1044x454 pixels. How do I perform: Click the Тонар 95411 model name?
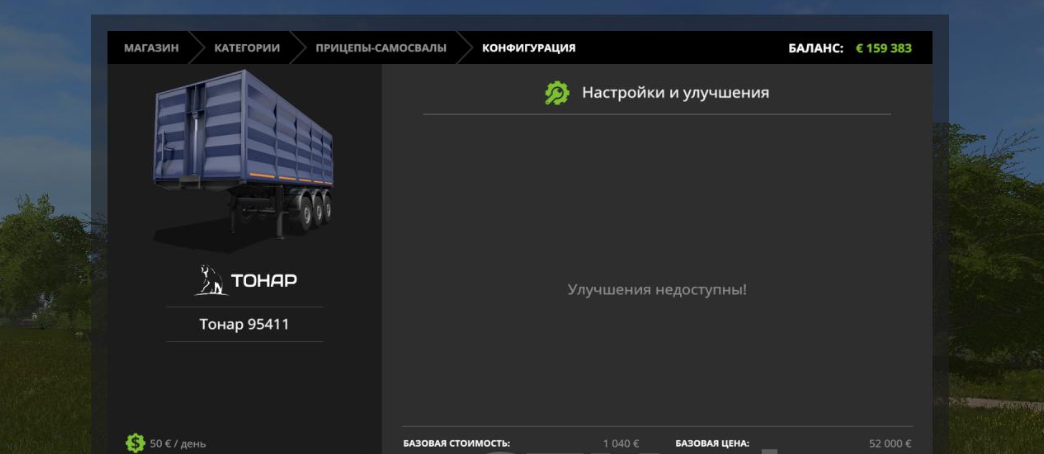click(244, 325)
